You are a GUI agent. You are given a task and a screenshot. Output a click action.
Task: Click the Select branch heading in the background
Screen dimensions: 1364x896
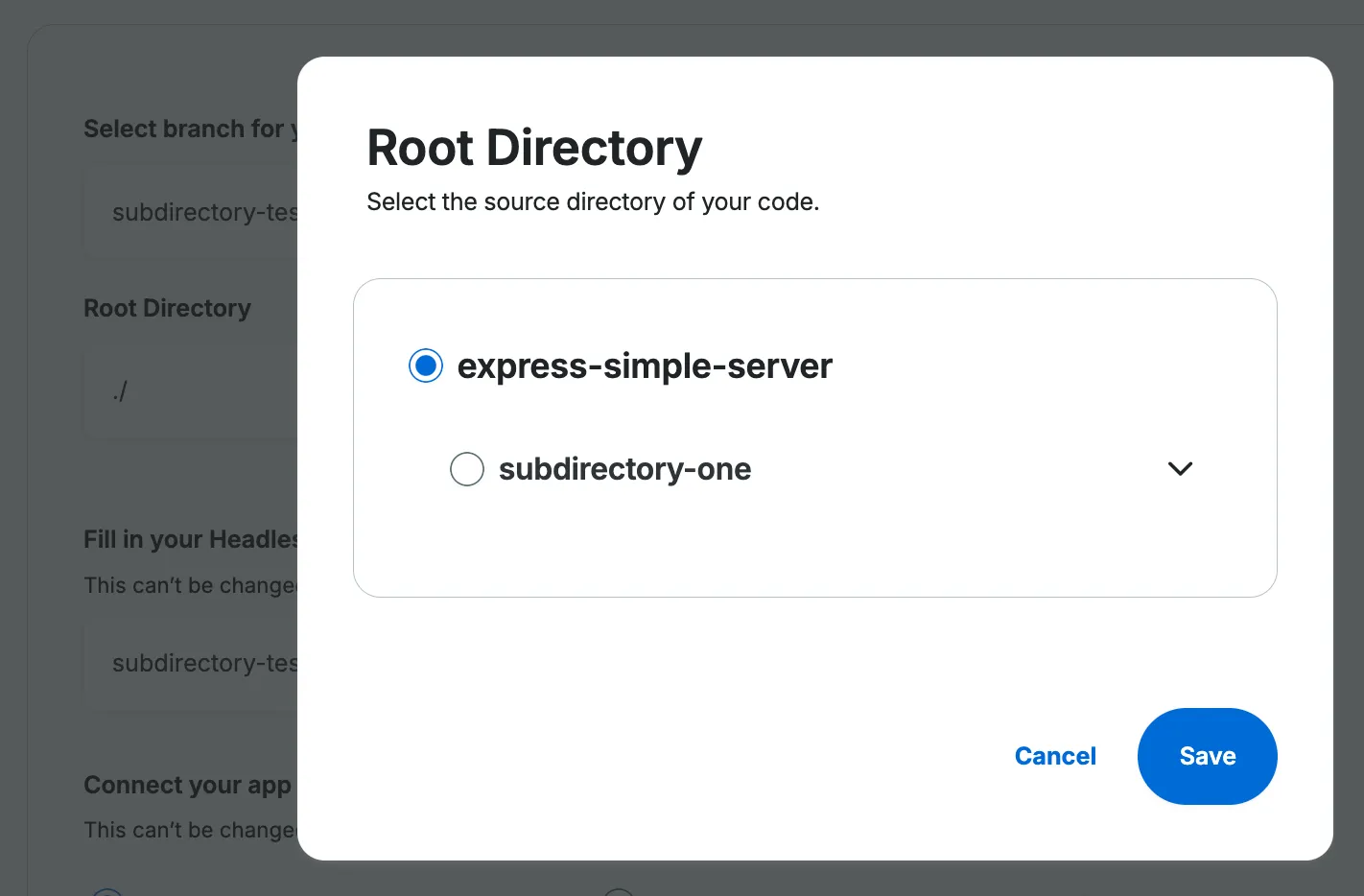[187, 128]
